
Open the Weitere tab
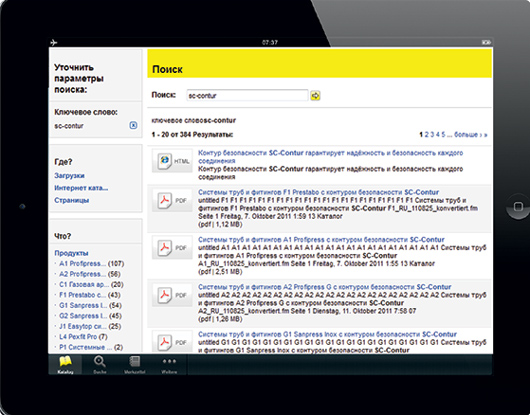(169, 365)
